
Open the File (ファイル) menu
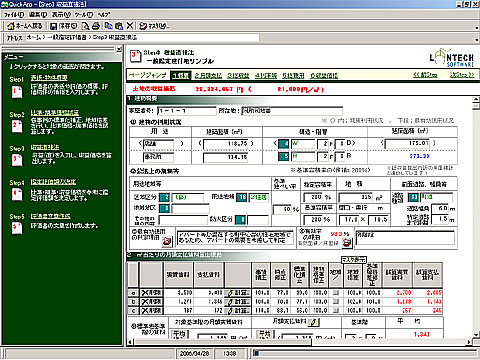[x=13, y=15]
